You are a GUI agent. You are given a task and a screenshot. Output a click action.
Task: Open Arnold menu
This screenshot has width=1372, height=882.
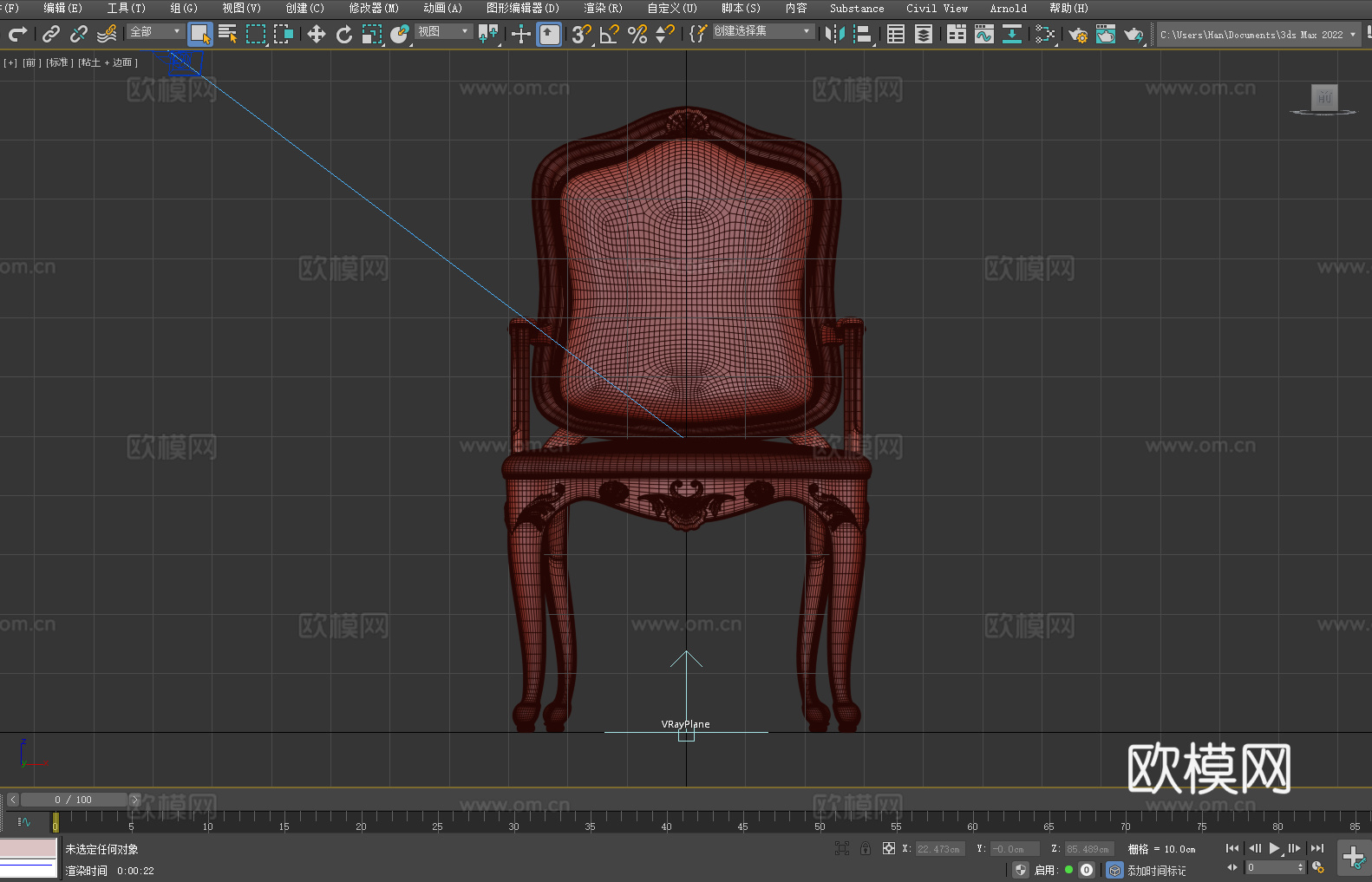click(x=1009, y=8)
